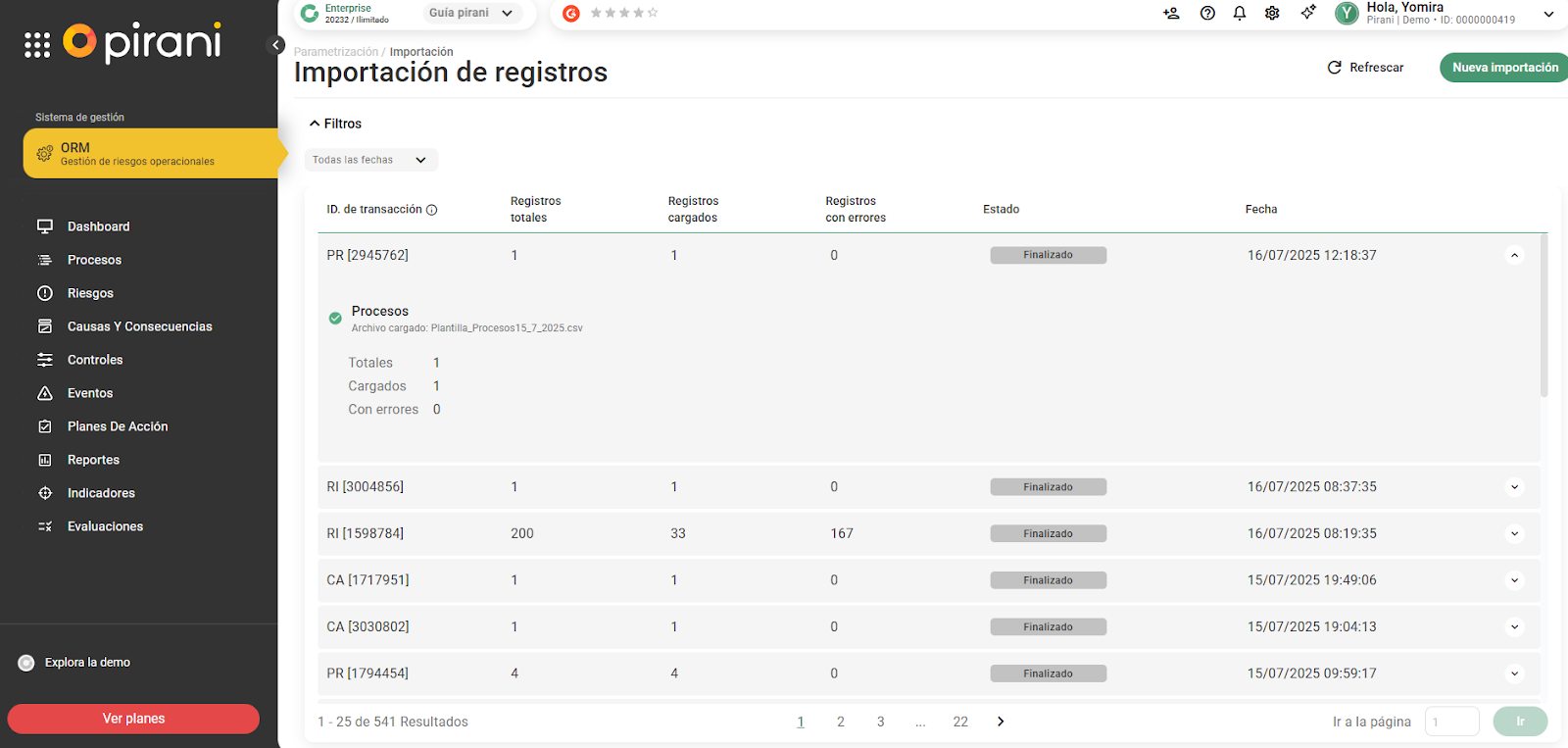Collapse the sidebar with arrow button
Image resolution: width=1568 pixels, height=748 pixels.
click(x=276, y=45)
